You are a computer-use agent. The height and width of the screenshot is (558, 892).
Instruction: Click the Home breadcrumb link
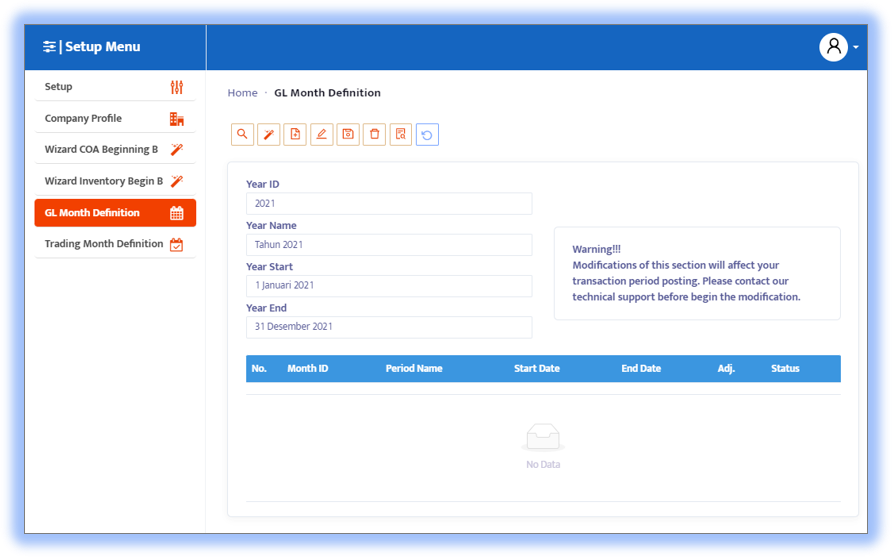[x=242, y=93]
